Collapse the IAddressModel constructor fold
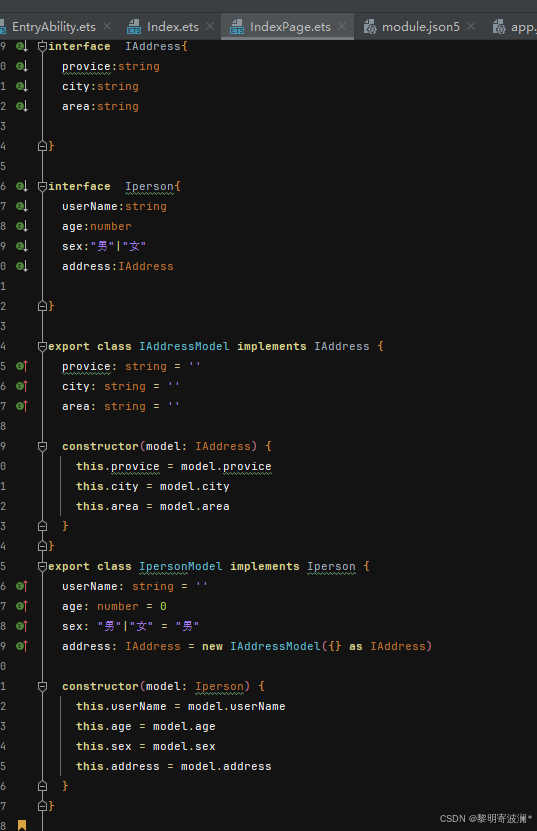Screen dimensions: 537x831 pos(42,446)
